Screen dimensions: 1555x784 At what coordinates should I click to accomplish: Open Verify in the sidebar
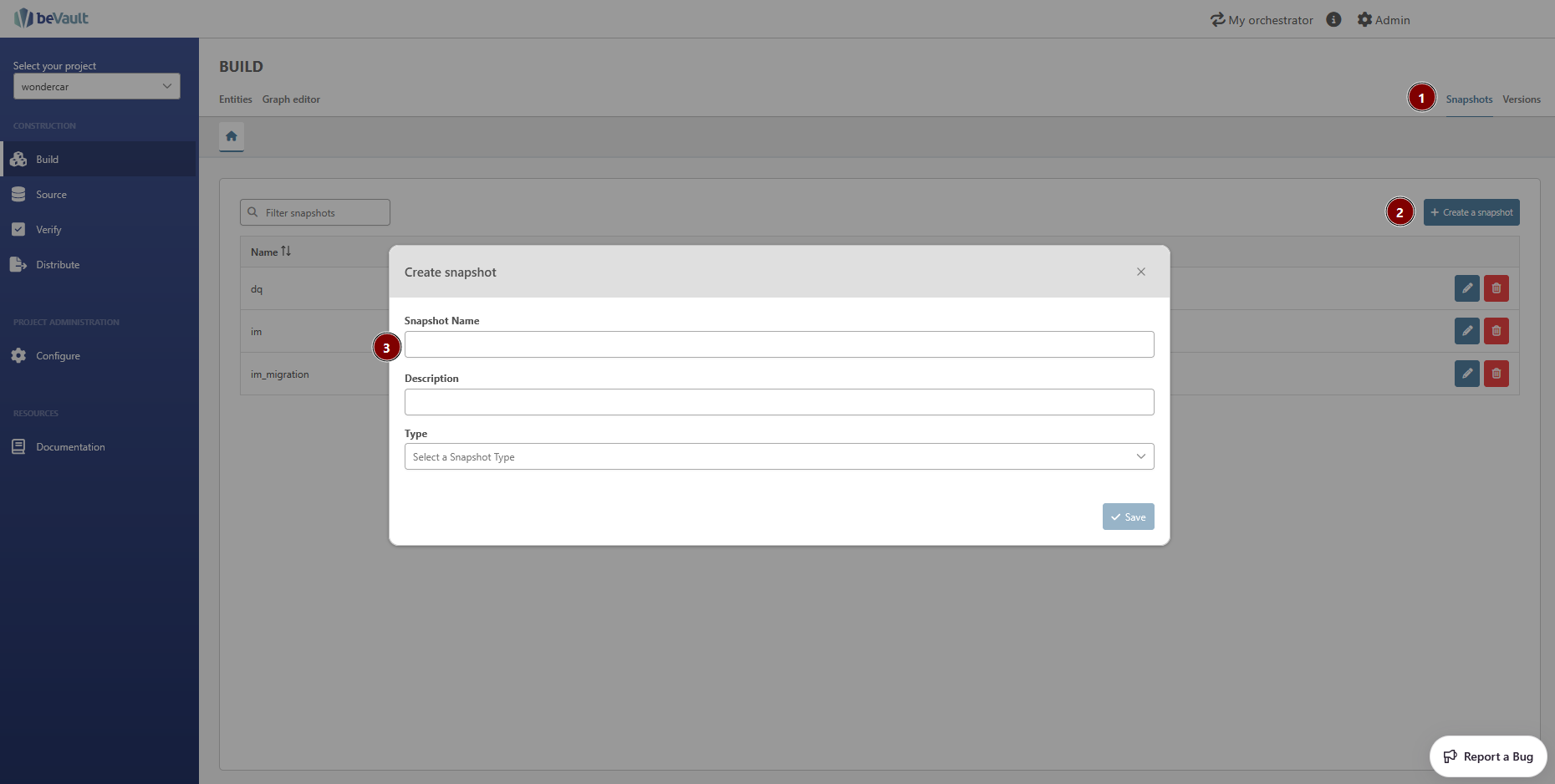click(x=48, y=230)
